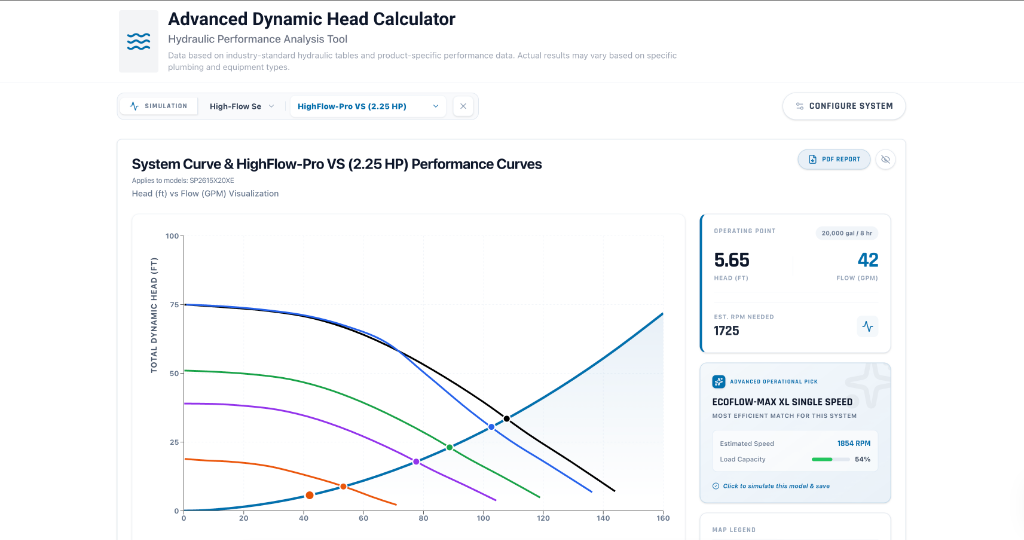Click the purple curve intersection point marker

coord(416,462)
